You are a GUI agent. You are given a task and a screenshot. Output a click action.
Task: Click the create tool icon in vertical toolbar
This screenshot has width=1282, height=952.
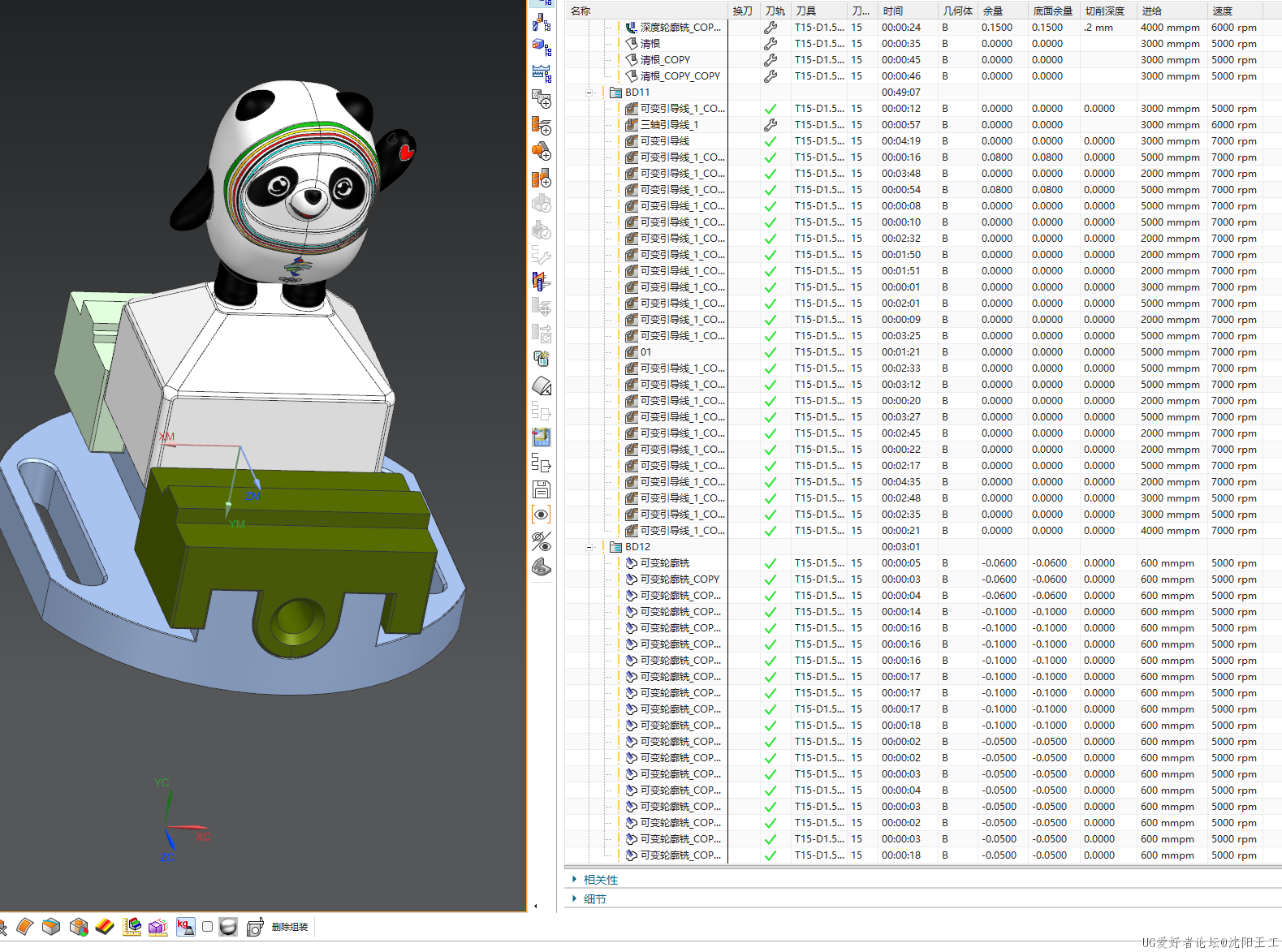(542, 23)
